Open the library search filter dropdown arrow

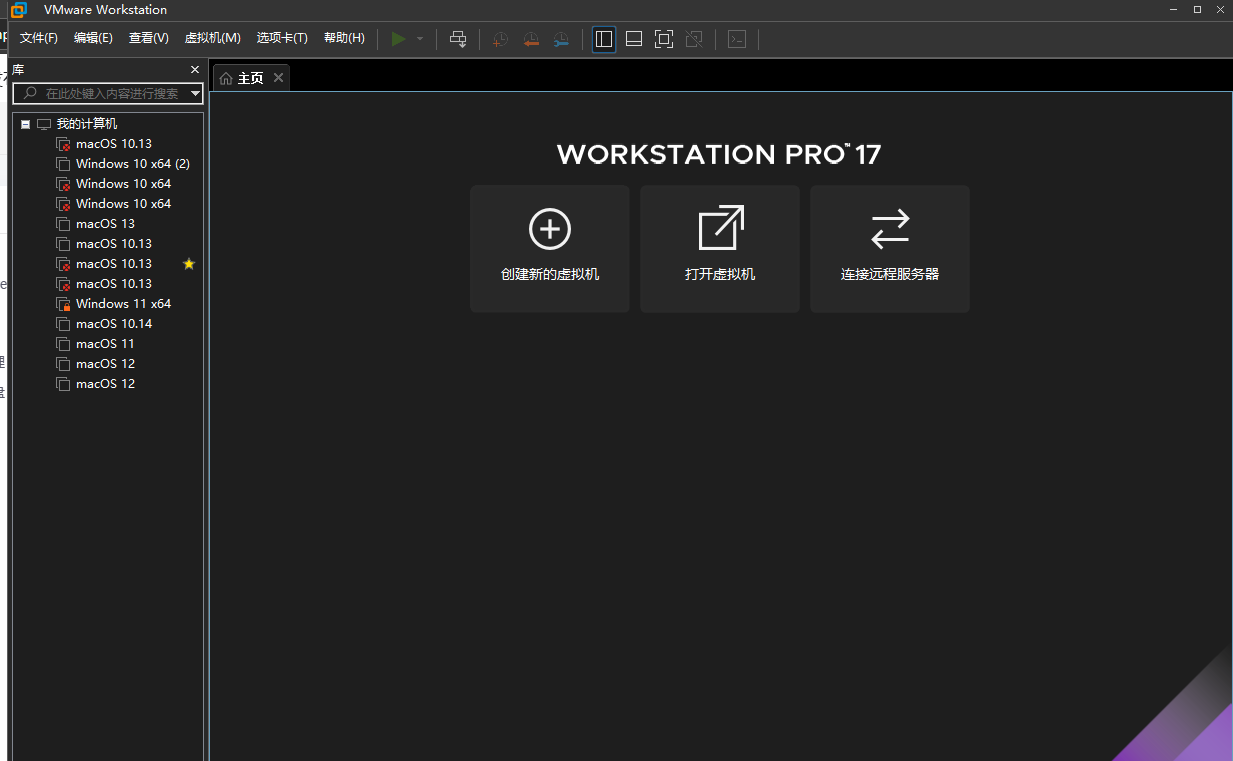195,93
